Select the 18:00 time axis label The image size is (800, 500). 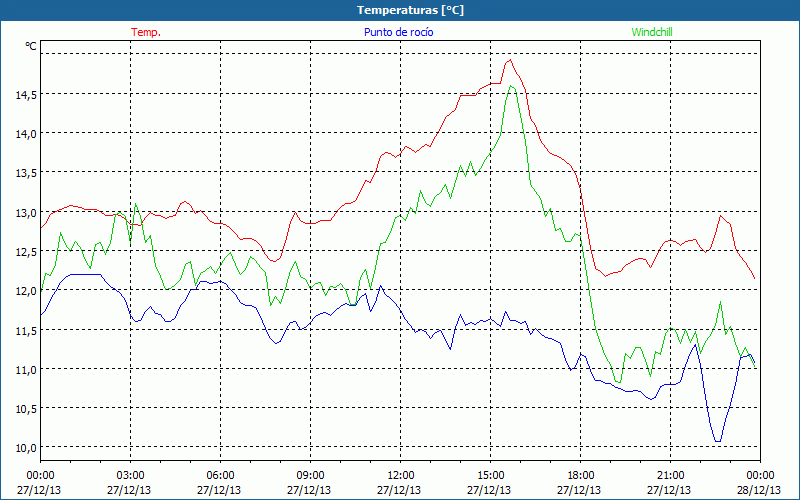pyautogui.click(x=581, y=475)
